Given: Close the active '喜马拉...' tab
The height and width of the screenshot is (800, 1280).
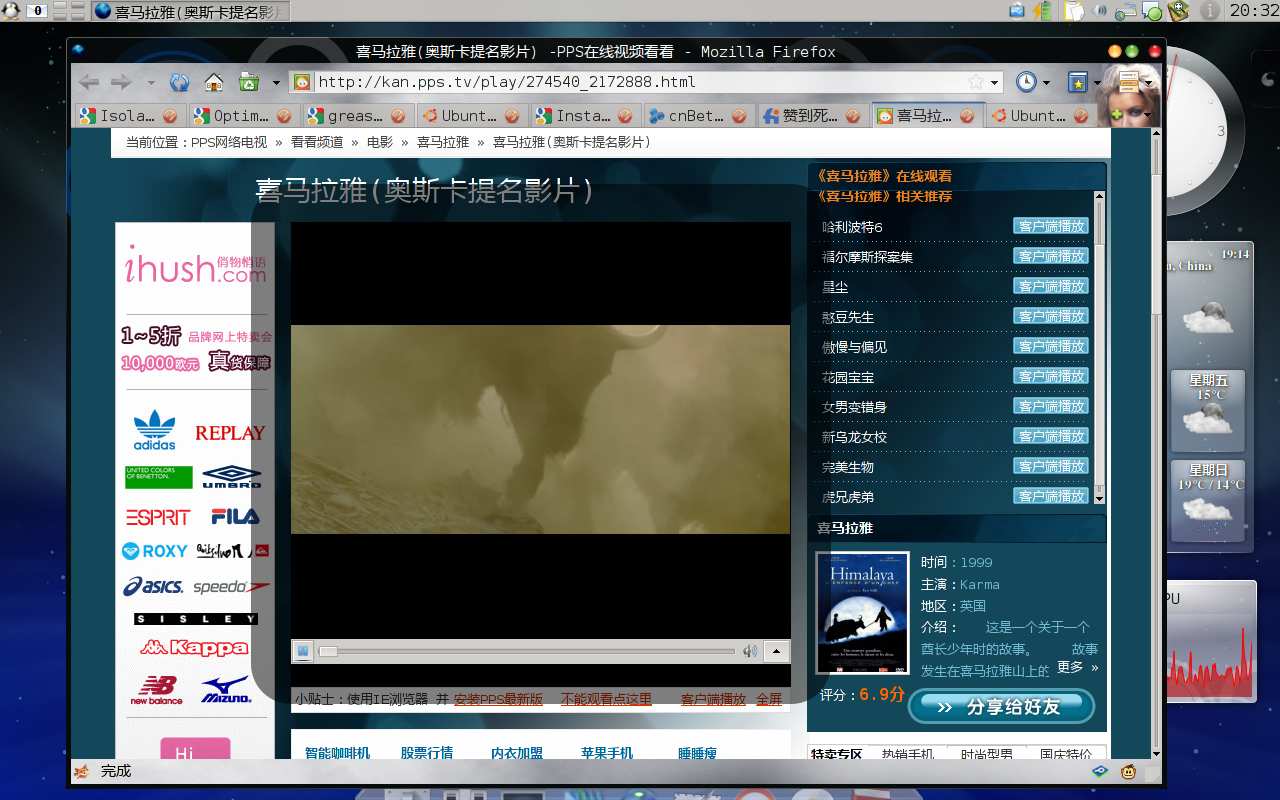Looking at the screenshot, I should [x=967, y=116].
